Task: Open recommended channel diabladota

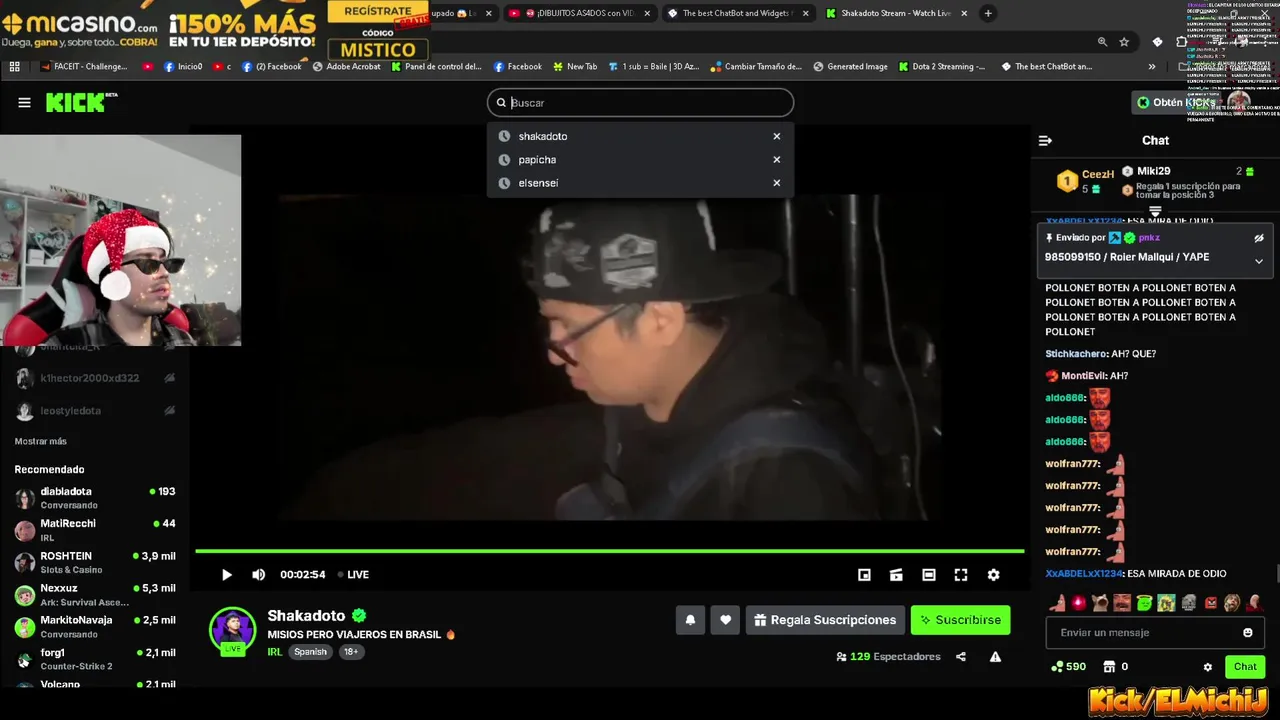Action: click(95, 498)
